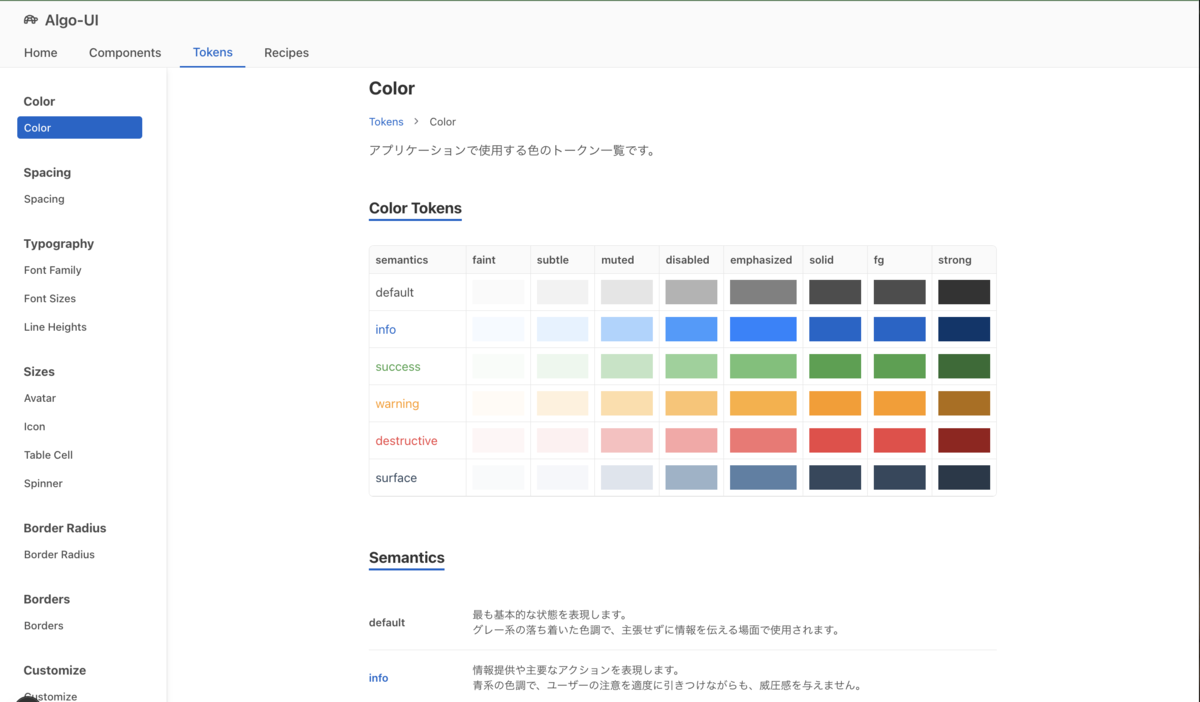Click surface disabled blue-gray swatch
Screen dimensions: 1200x702
[x=691, y=477]
